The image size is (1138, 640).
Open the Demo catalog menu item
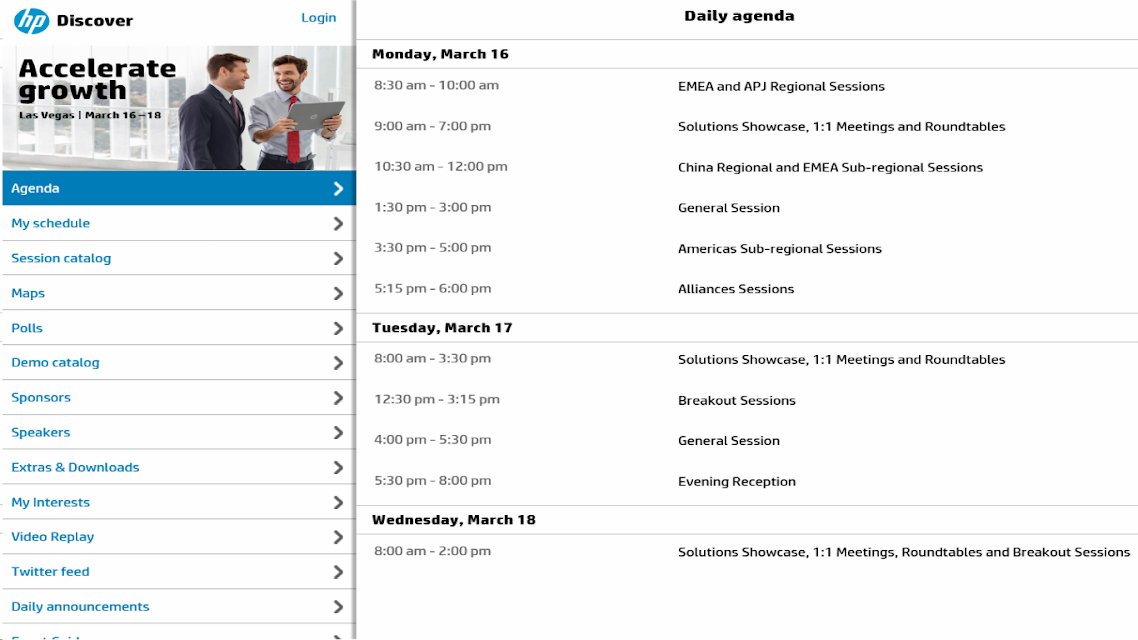[x=179, y=363]
